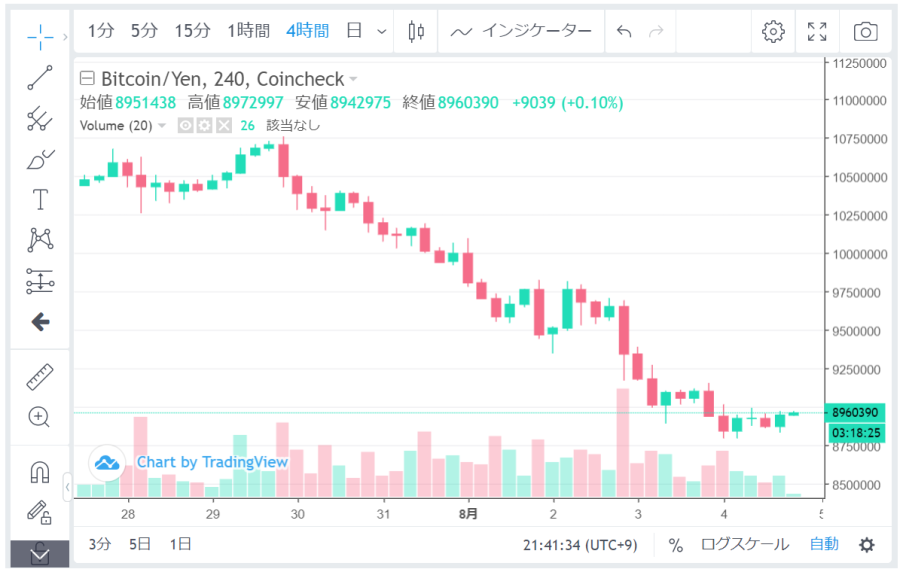Collapse the chart legend box

click(86, 79)
